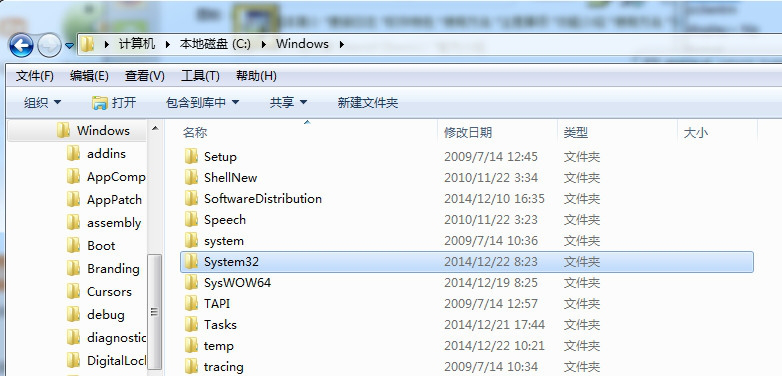Expand the arrow before 计算机 breadcrumb

click(107, 44)
